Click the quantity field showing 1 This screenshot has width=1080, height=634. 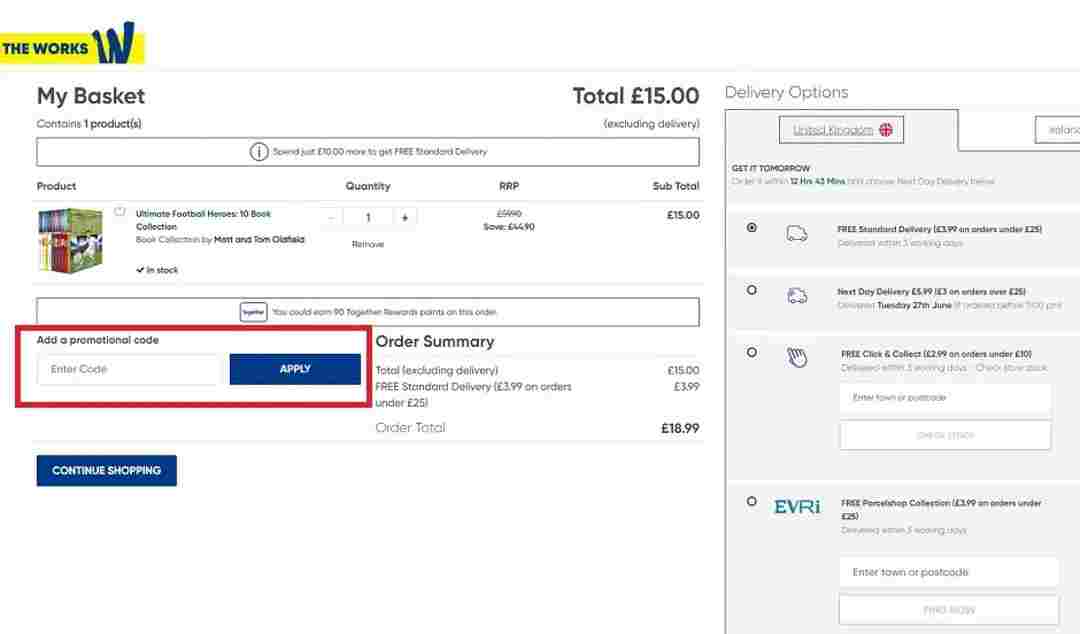[x=368, y=218]
